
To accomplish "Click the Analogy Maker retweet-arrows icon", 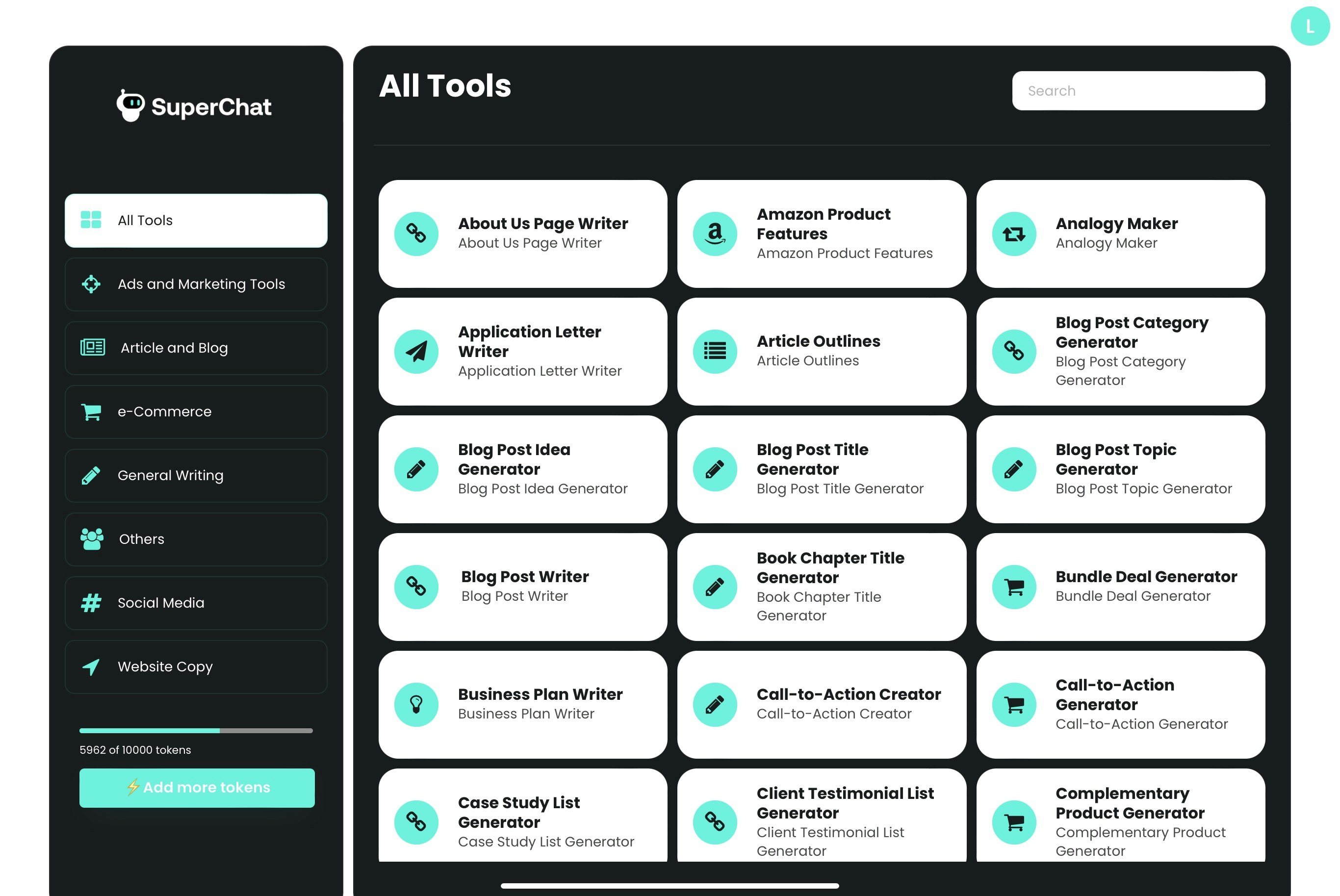I will tap(1014, 234).
